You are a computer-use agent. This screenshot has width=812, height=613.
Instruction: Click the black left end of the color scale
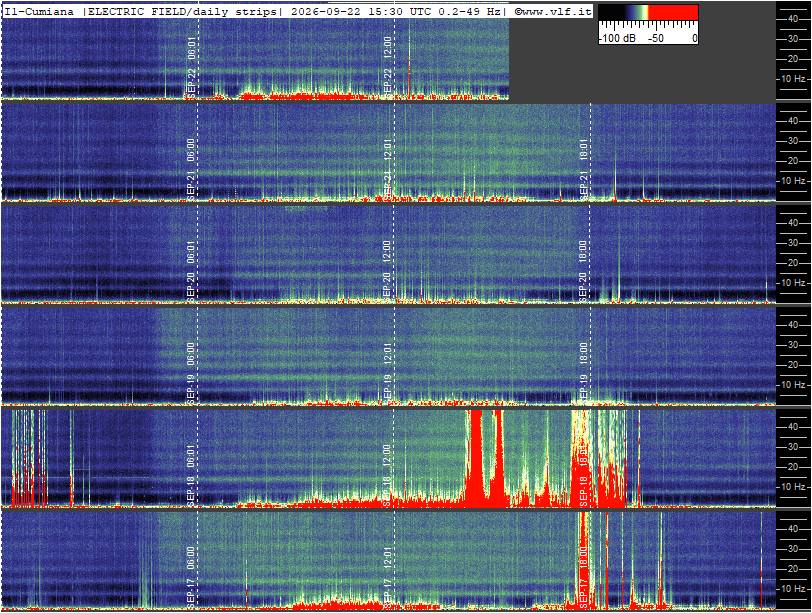611,12
